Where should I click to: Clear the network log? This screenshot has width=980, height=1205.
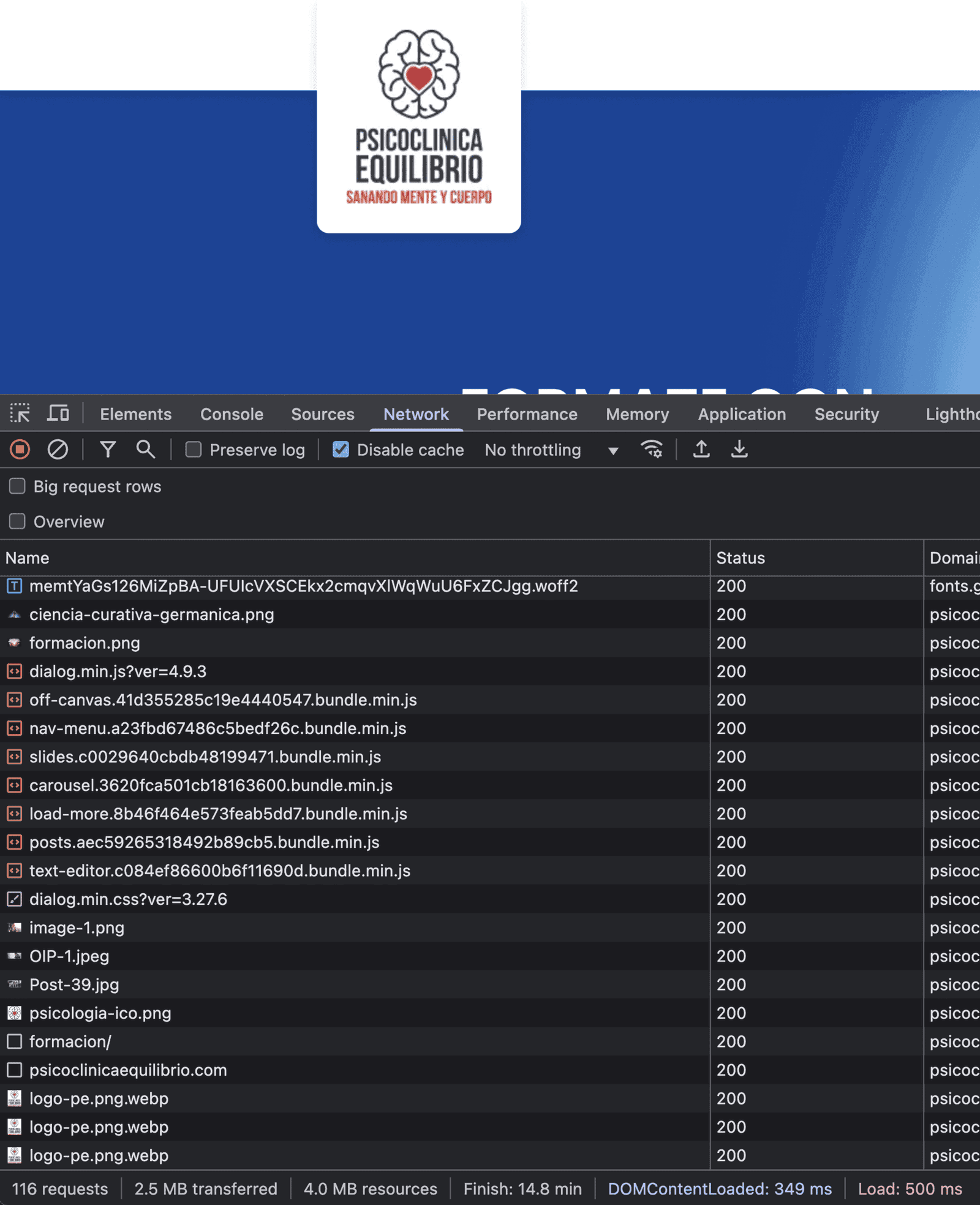coord(58,450)
